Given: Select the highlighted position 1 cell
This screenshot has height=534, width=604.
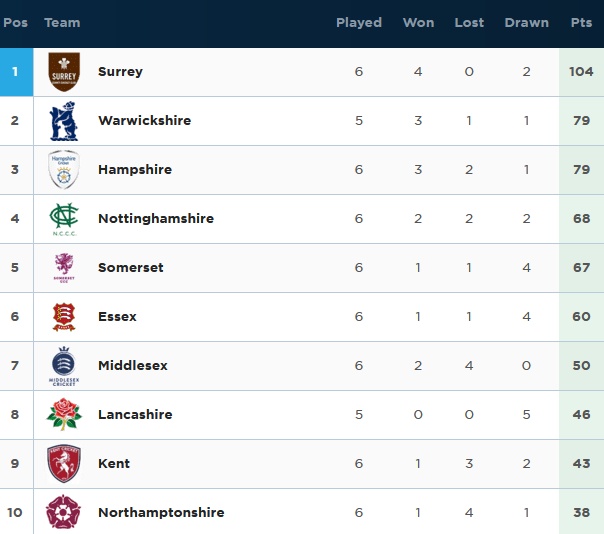Looking at the screenshot, I should [17, 72].
